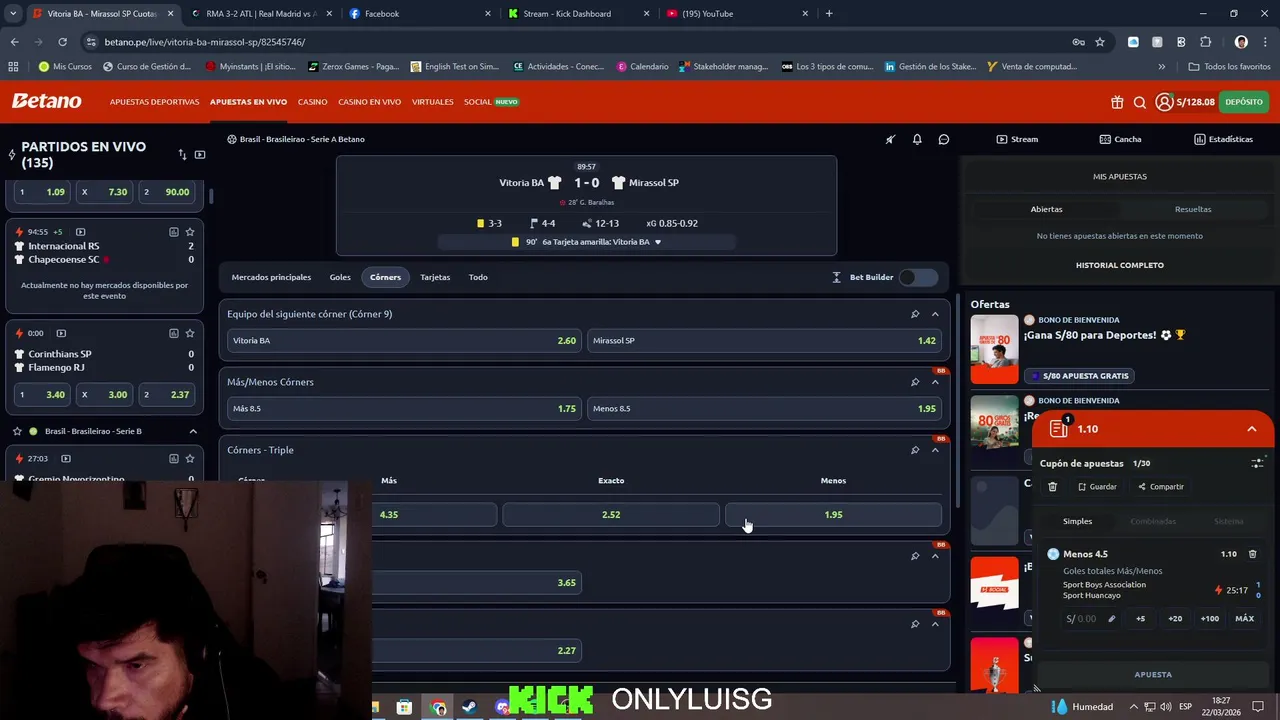Toggle the Bet Builder switch

(x=918, y=277)
